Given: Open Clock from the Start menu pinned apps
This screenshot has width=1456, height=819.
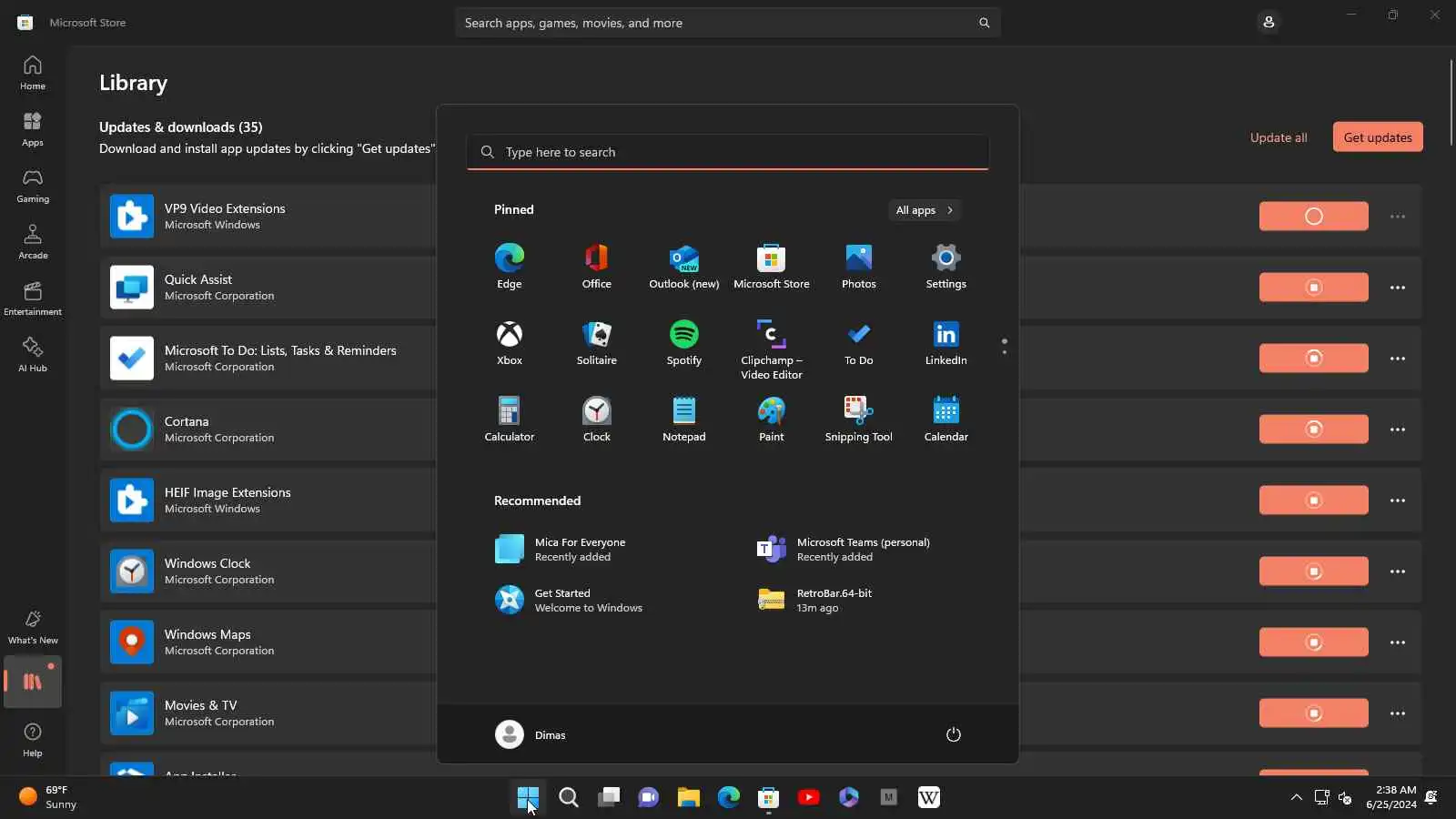Looking at the screenshot, I should (597, 420).
